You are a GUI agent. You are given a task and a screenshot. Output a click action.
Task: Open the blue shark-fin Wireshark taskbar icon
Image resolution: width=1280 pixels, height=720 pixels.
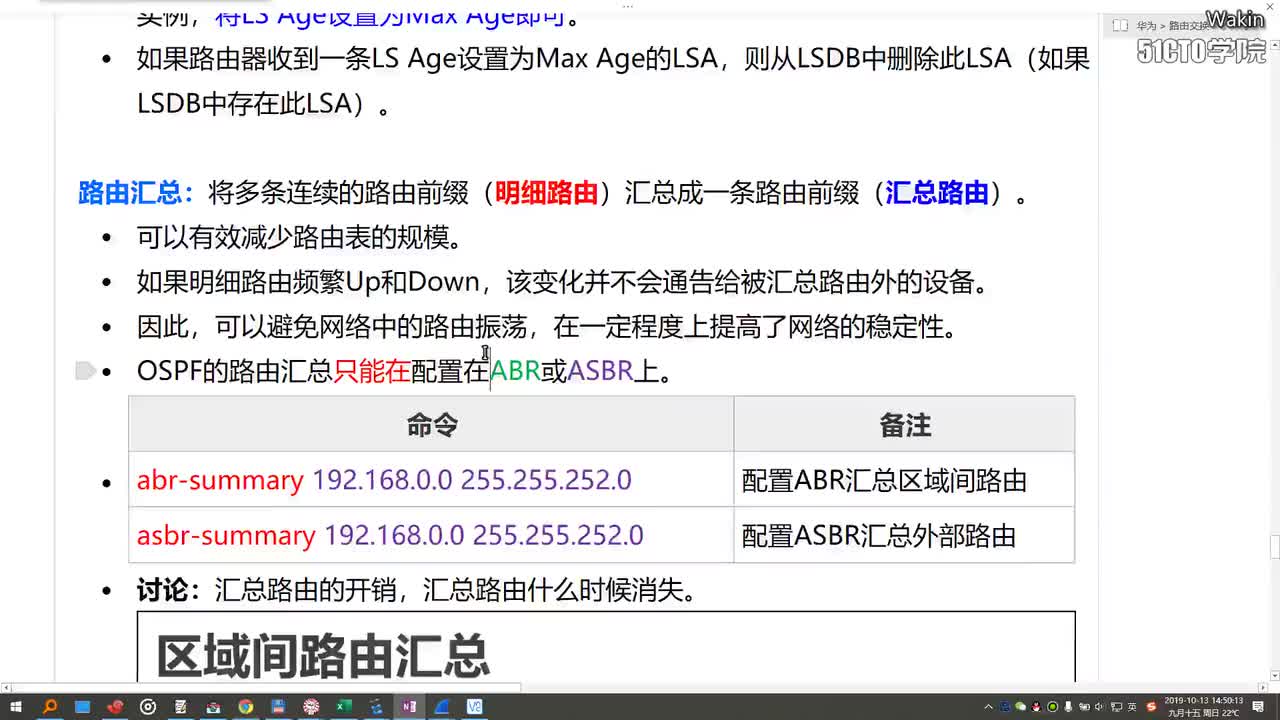pyautogui.click(x=441, y=707)
